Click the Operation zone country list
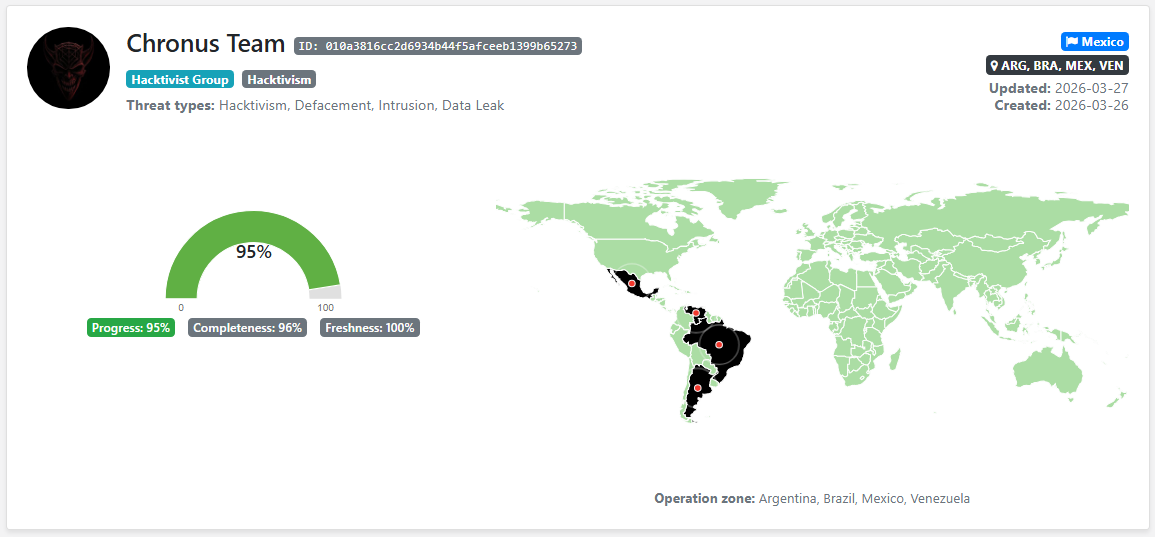The image size is (1155, 537). [864, 498]
